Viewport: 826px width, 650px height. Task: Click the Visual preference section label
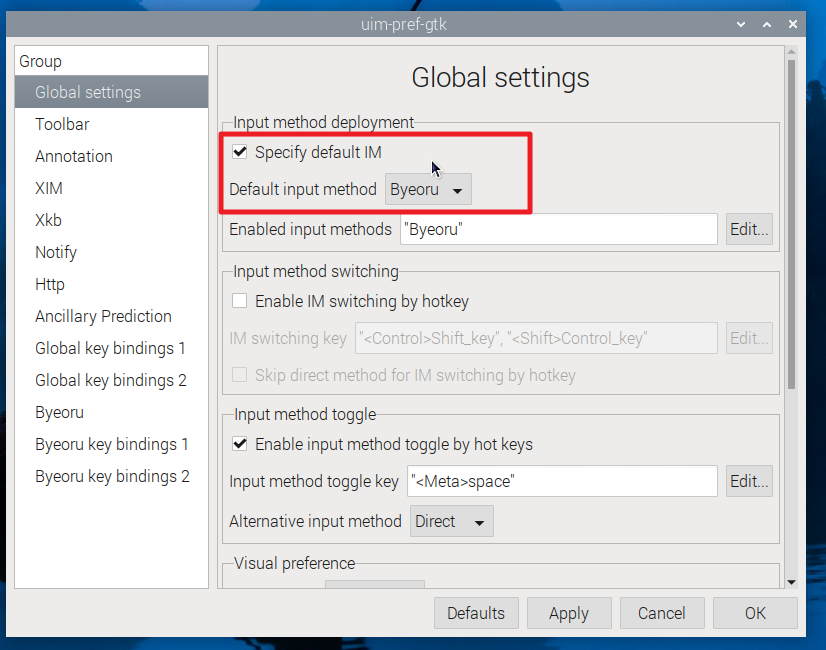coord(294,564)
